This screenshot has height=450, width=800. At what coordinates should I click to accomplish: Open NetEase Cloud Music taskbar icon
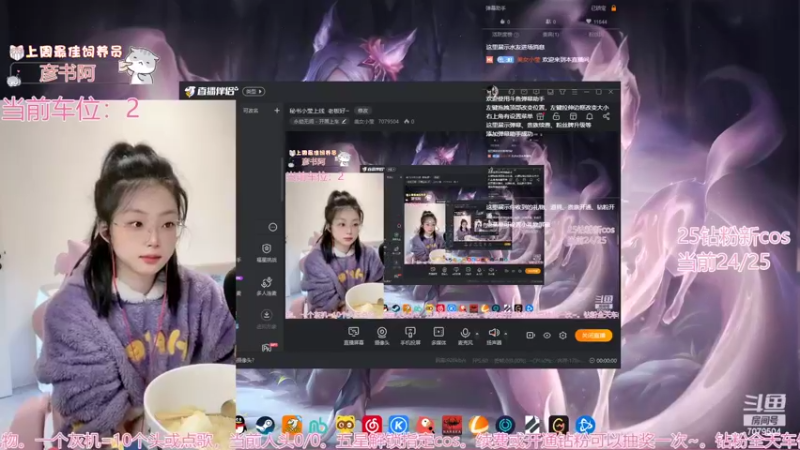tap(372, 424)
